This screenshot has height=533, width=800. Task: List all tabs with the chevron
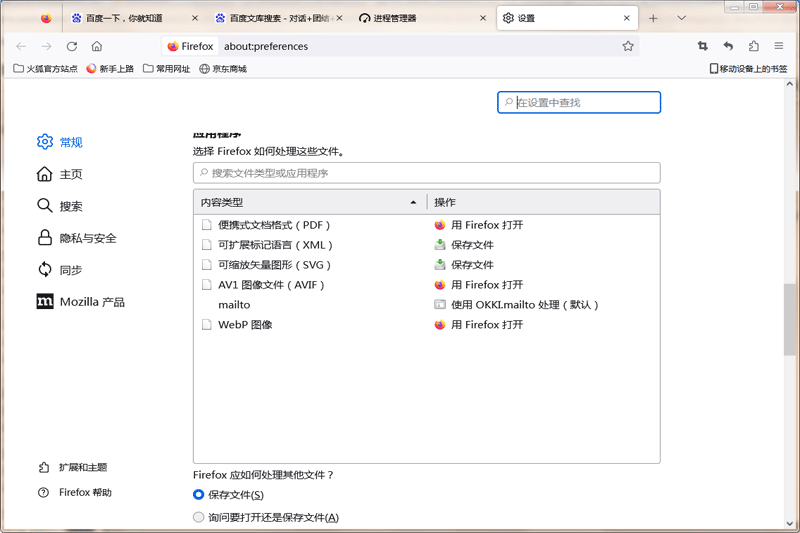pos(681,18)
